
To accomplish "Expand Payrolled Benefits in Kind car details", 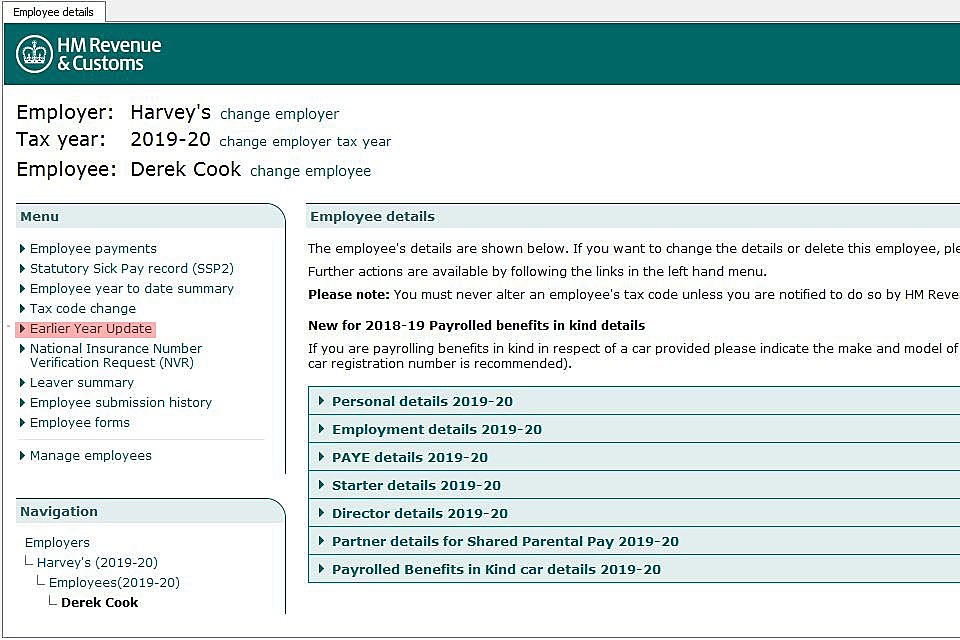I will (x=496, y=570).
